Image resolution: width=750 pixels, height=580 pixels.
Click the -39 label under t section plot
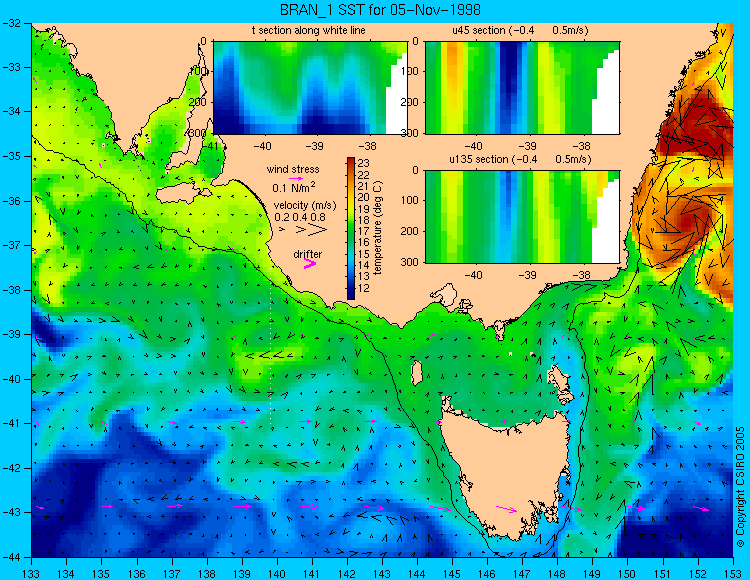click(315, 146)
